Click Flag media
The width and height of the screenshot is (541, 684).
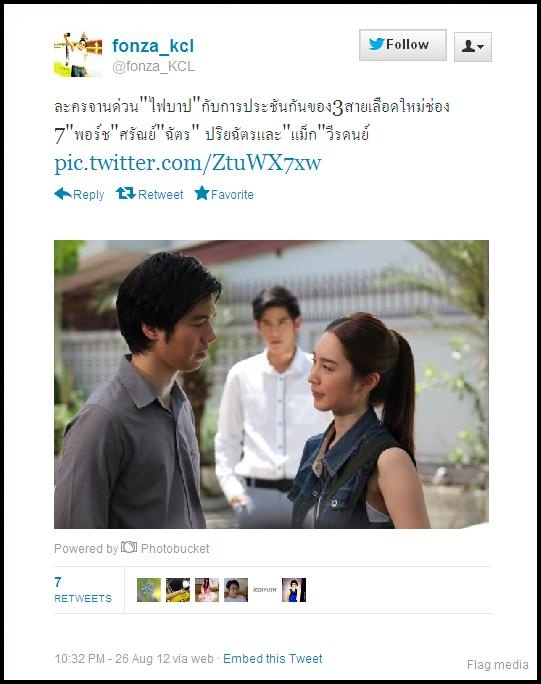pyautogui.click(x=497, y=665)
